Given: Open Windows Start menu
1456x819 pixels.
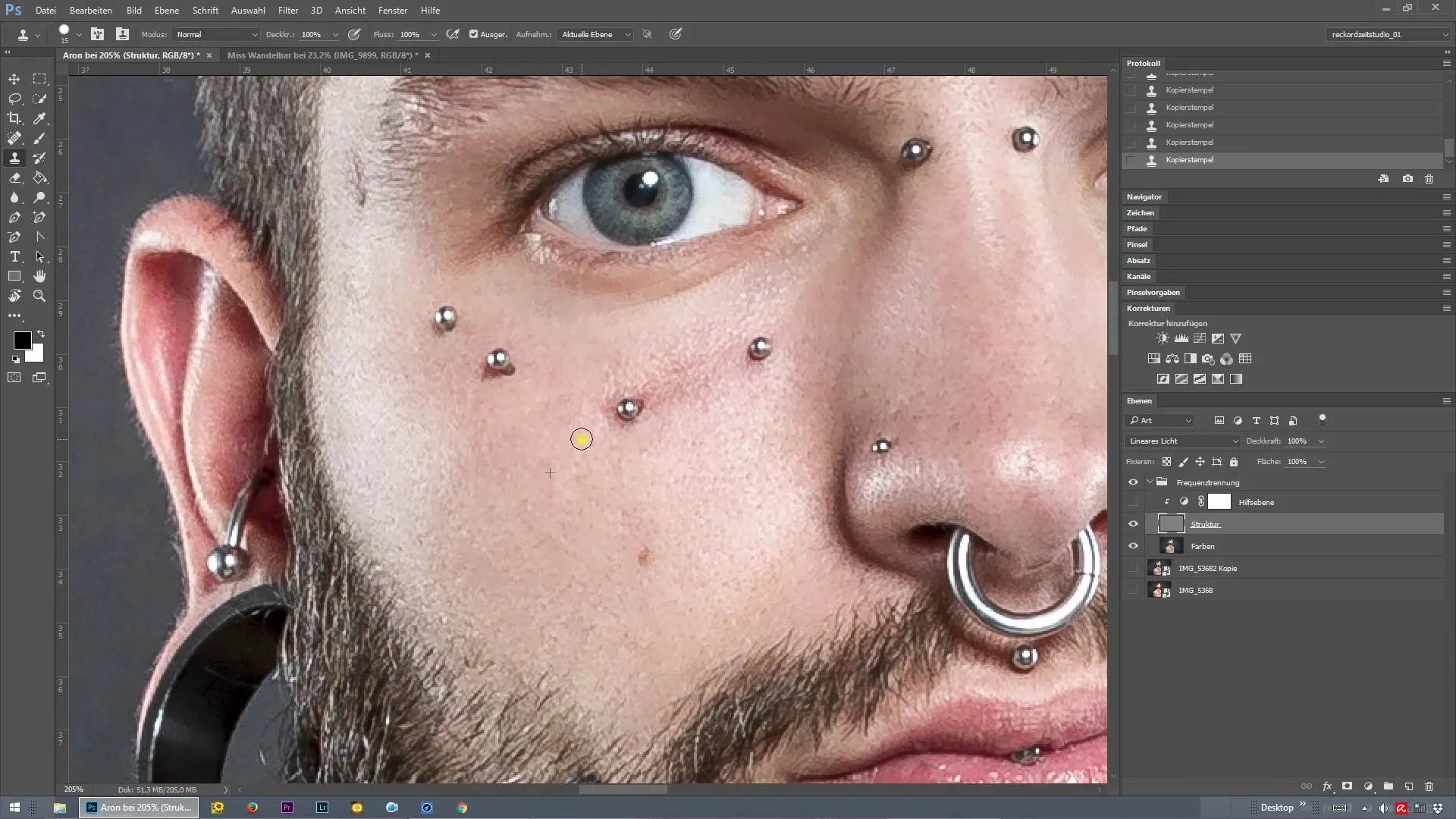Looking at the screenshot, I should click(x=14, y=808).
